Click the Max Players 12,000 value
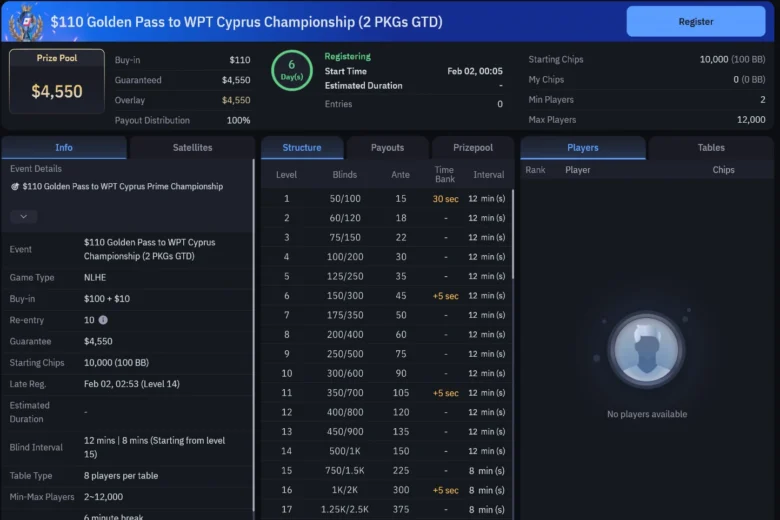 point(751,119)
